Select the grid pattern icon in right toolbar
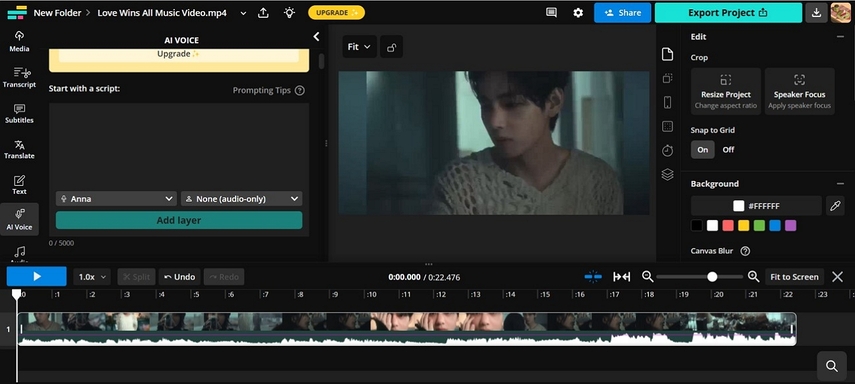855x384 pixels. 667,127
